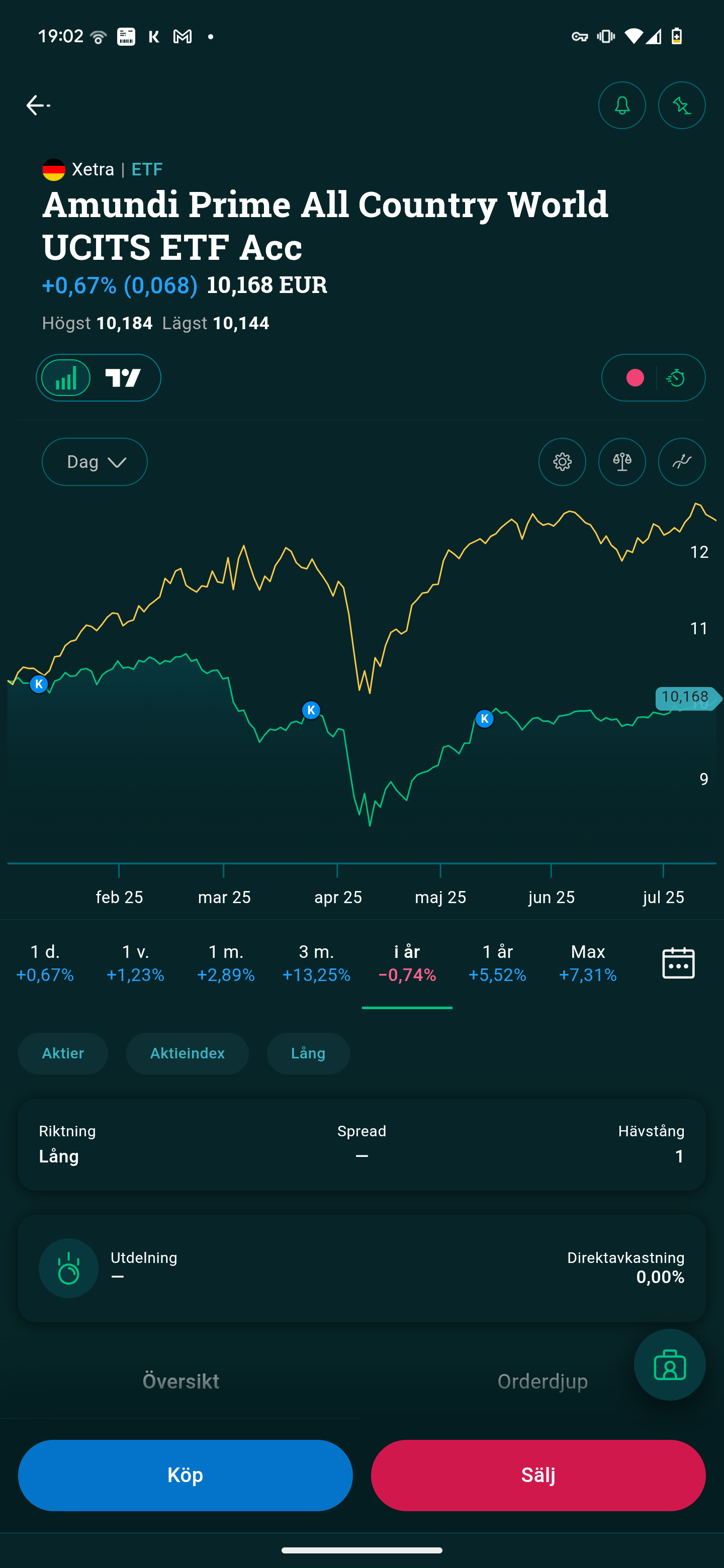
Task: Toggle the delayed-clock data icon
Action: (x=676, y=378)
